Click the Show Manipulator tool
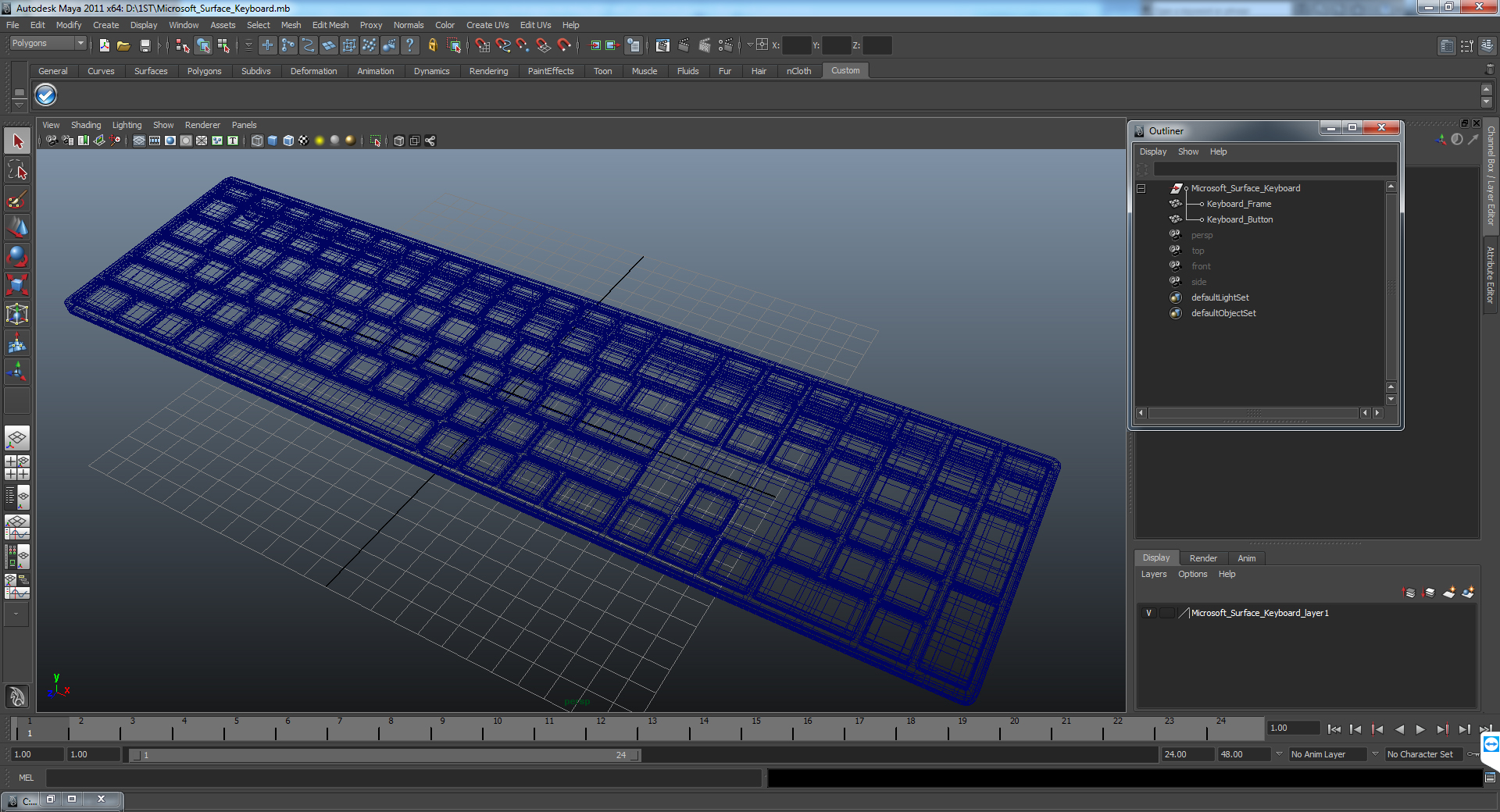The image size is (1500, 812). point(17,372)
